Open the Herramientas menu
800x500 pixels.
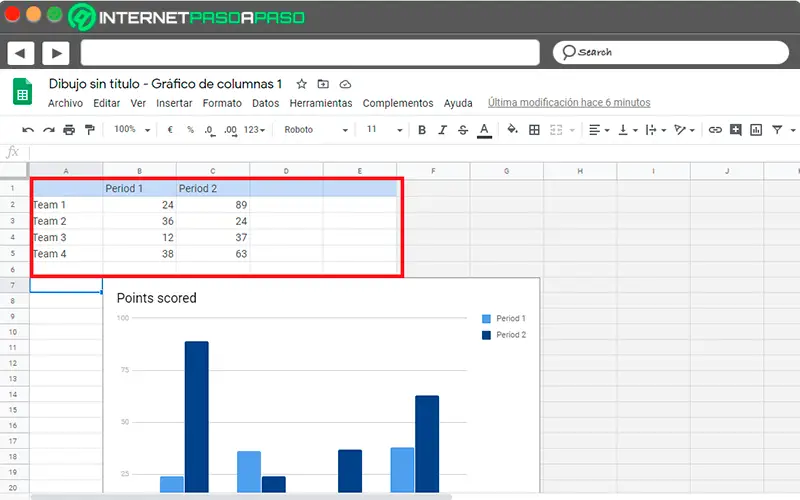321,103
